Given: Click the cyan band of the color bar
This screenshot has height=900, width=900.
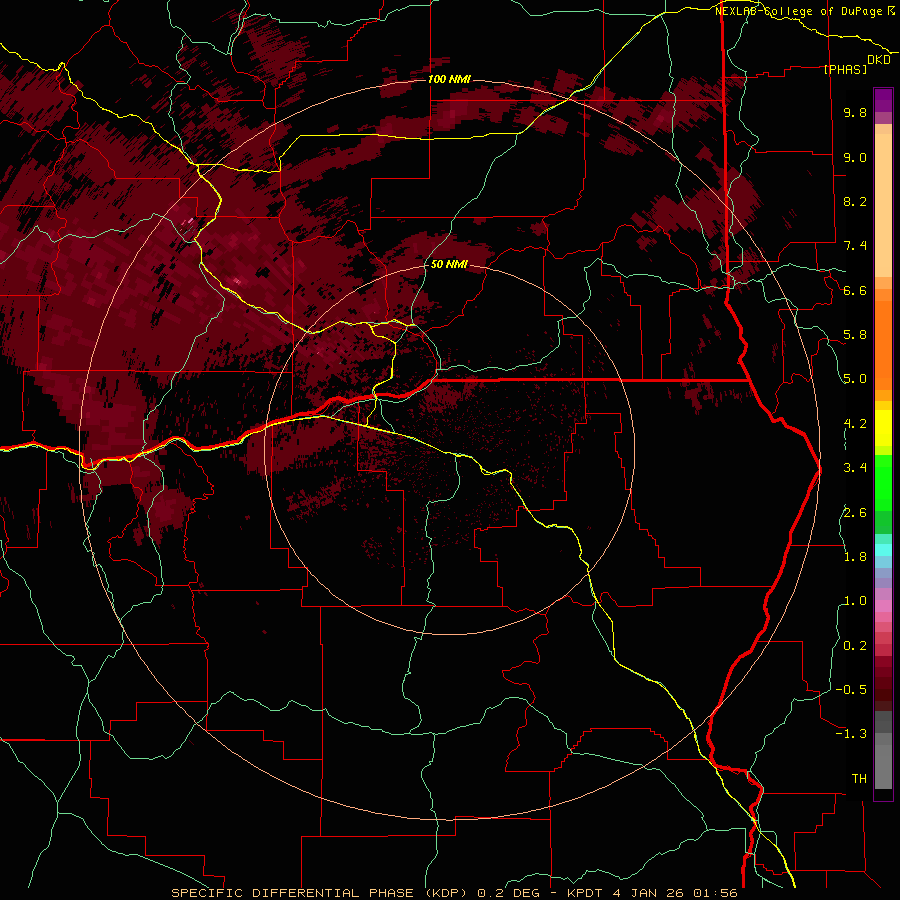Looking at the screenshot, I should 883,549.
